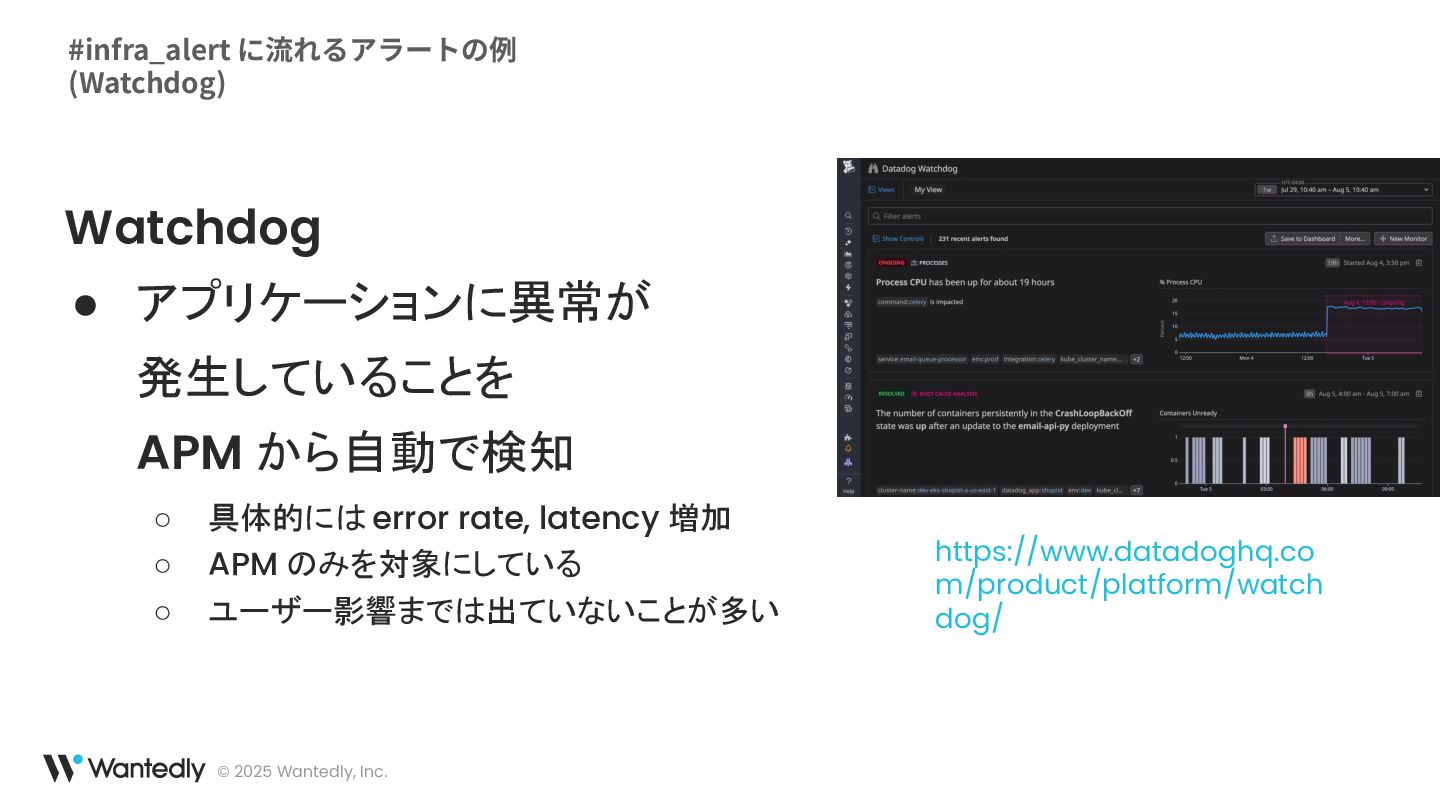Open the More... dropdown button
The width and height of the screenshot is (1440, 810).
tap(1355, 238)
